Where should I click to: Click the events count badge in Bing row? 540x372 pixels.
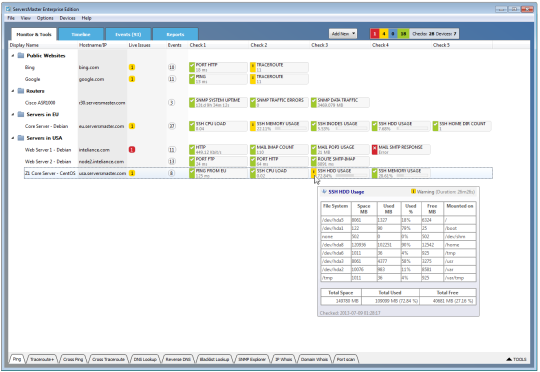point(172,67)
